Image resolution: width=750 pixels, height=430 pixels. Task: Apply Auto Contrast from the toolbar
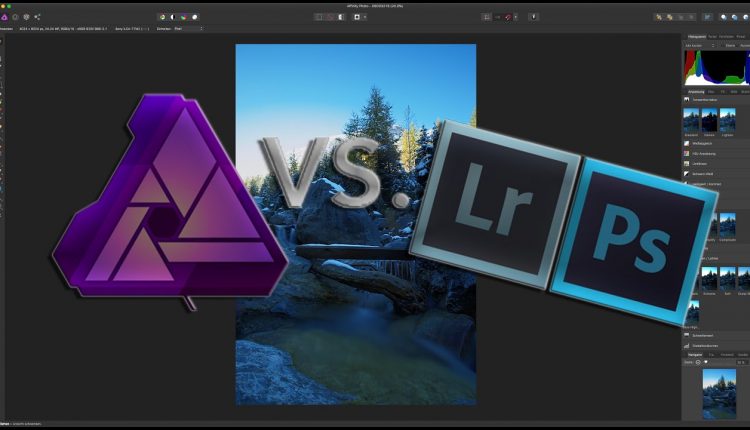(x=173, y=17)
